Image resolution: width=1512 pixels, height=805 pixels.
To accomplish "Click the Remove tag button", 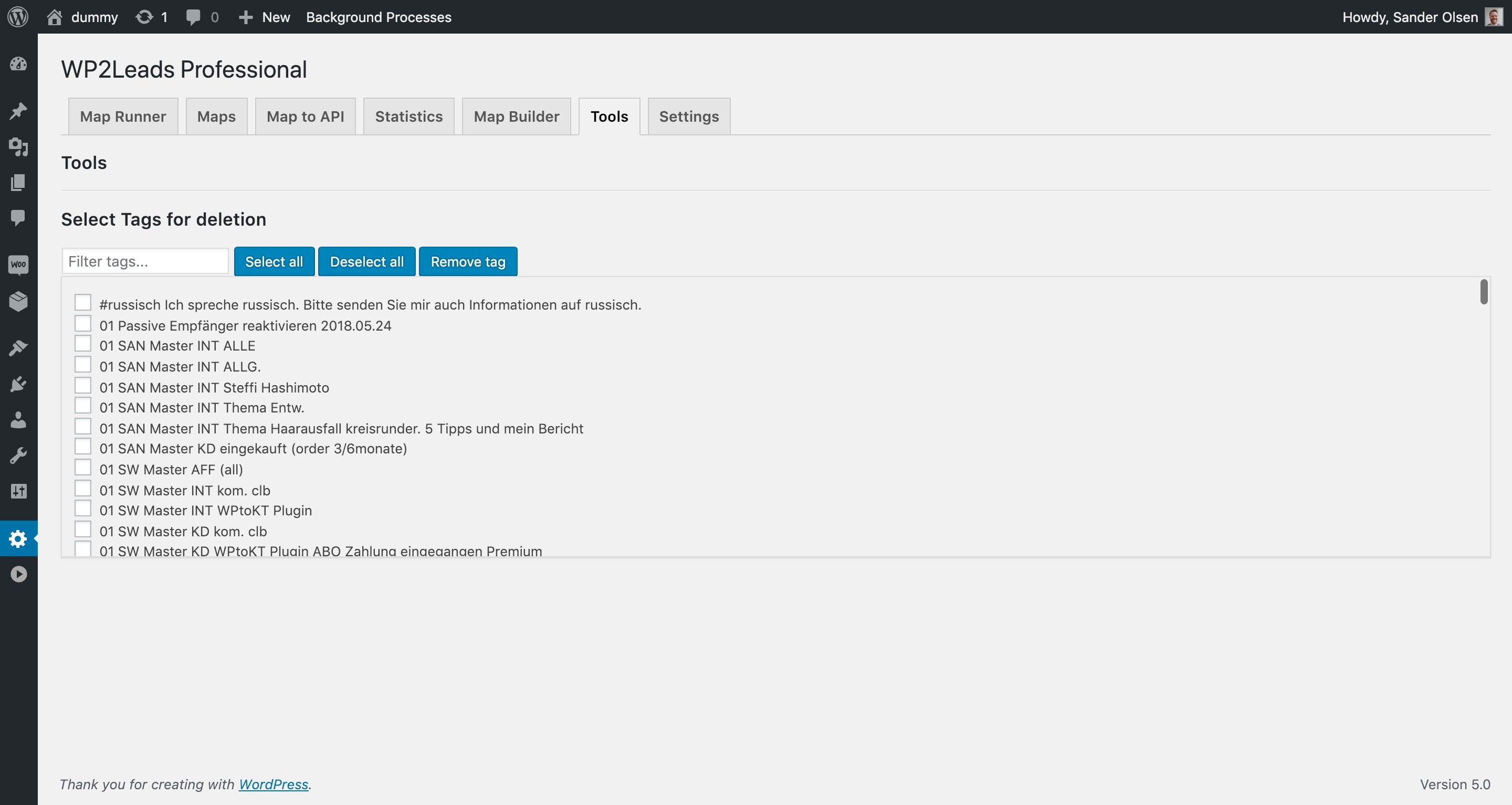I will (468, 262).
